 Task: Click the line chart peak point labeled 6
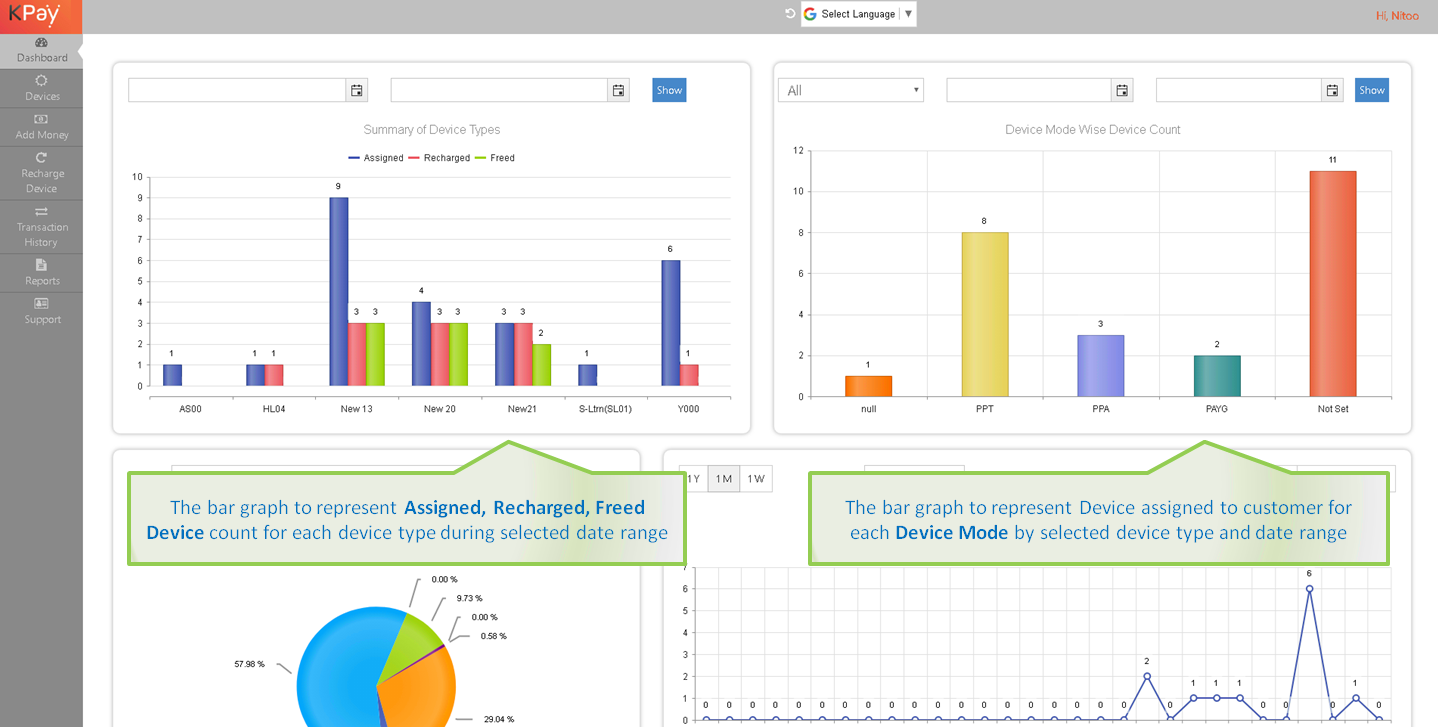point(1309,588)
